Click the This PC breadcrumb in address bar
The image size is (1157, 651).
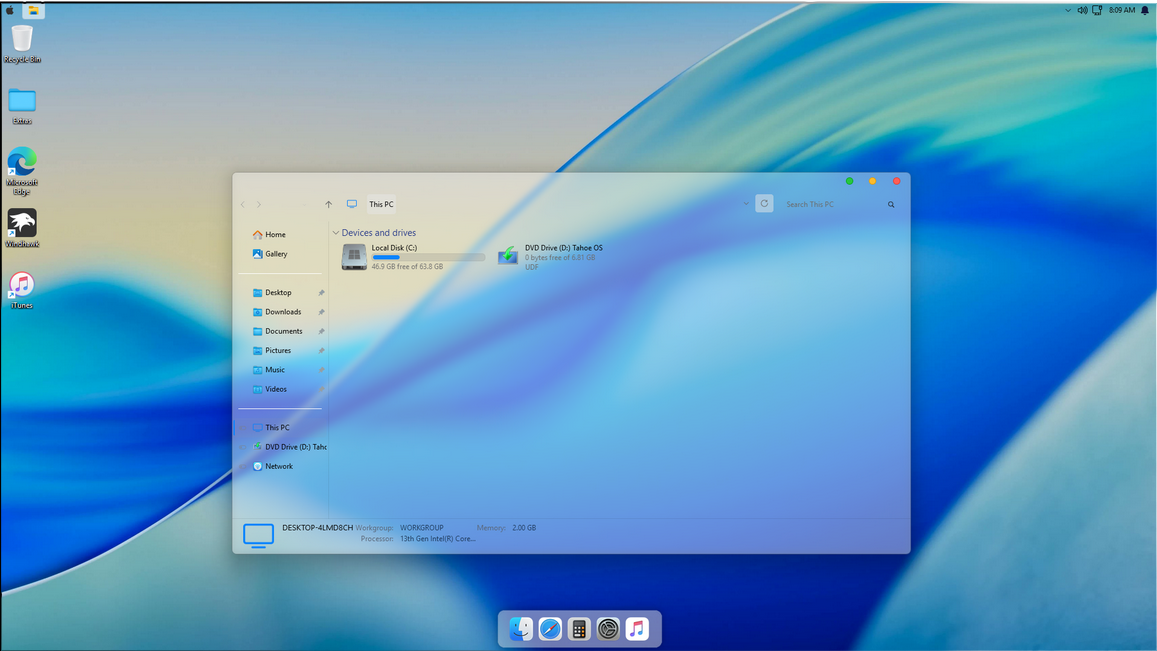click(x=381, y=204)
